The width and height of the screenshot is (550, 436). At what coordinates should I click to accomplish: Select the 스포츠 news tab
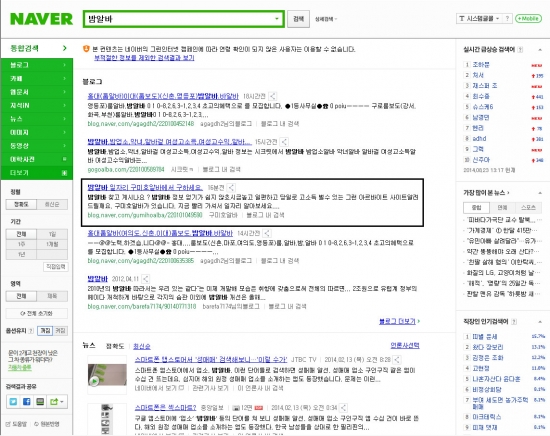click(x=528, y=207)
